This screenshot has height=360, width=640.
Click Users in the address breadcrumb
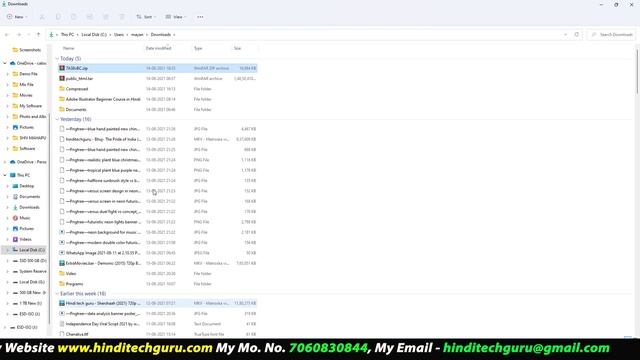[119, 35]
